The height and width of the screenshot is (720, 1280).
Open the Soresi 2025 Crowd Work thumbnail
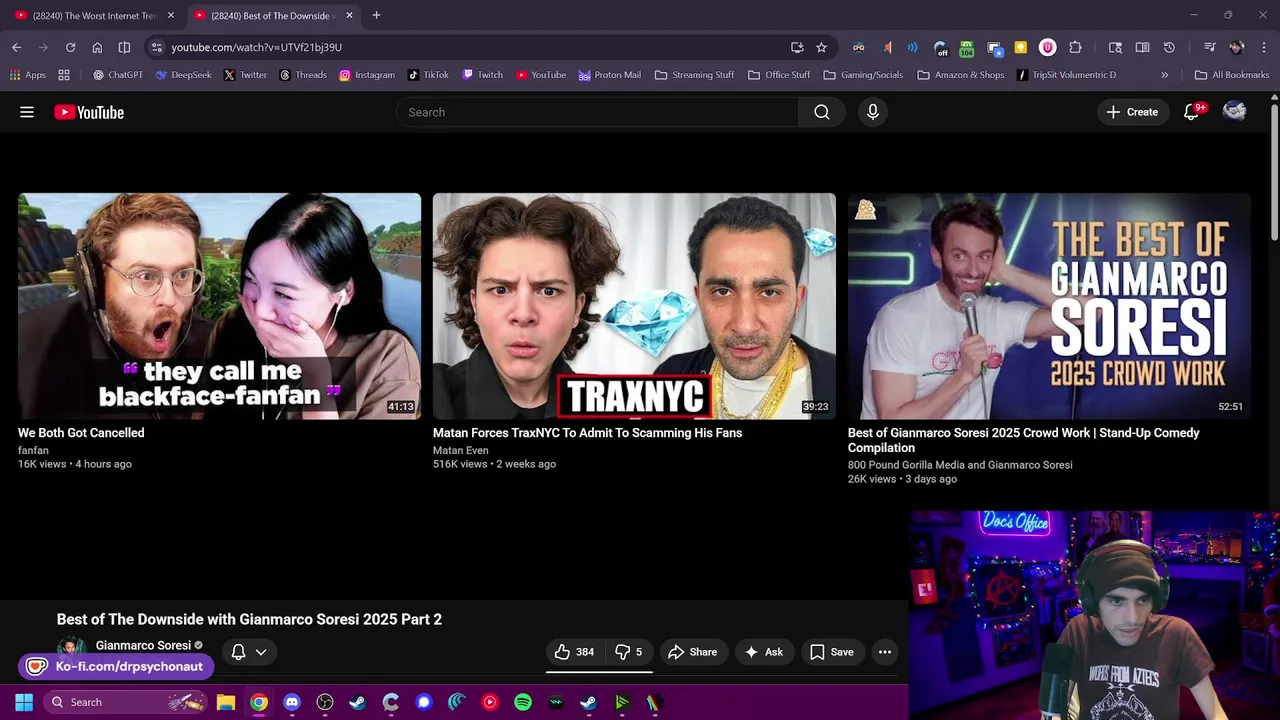click(x=1049, y=306)
